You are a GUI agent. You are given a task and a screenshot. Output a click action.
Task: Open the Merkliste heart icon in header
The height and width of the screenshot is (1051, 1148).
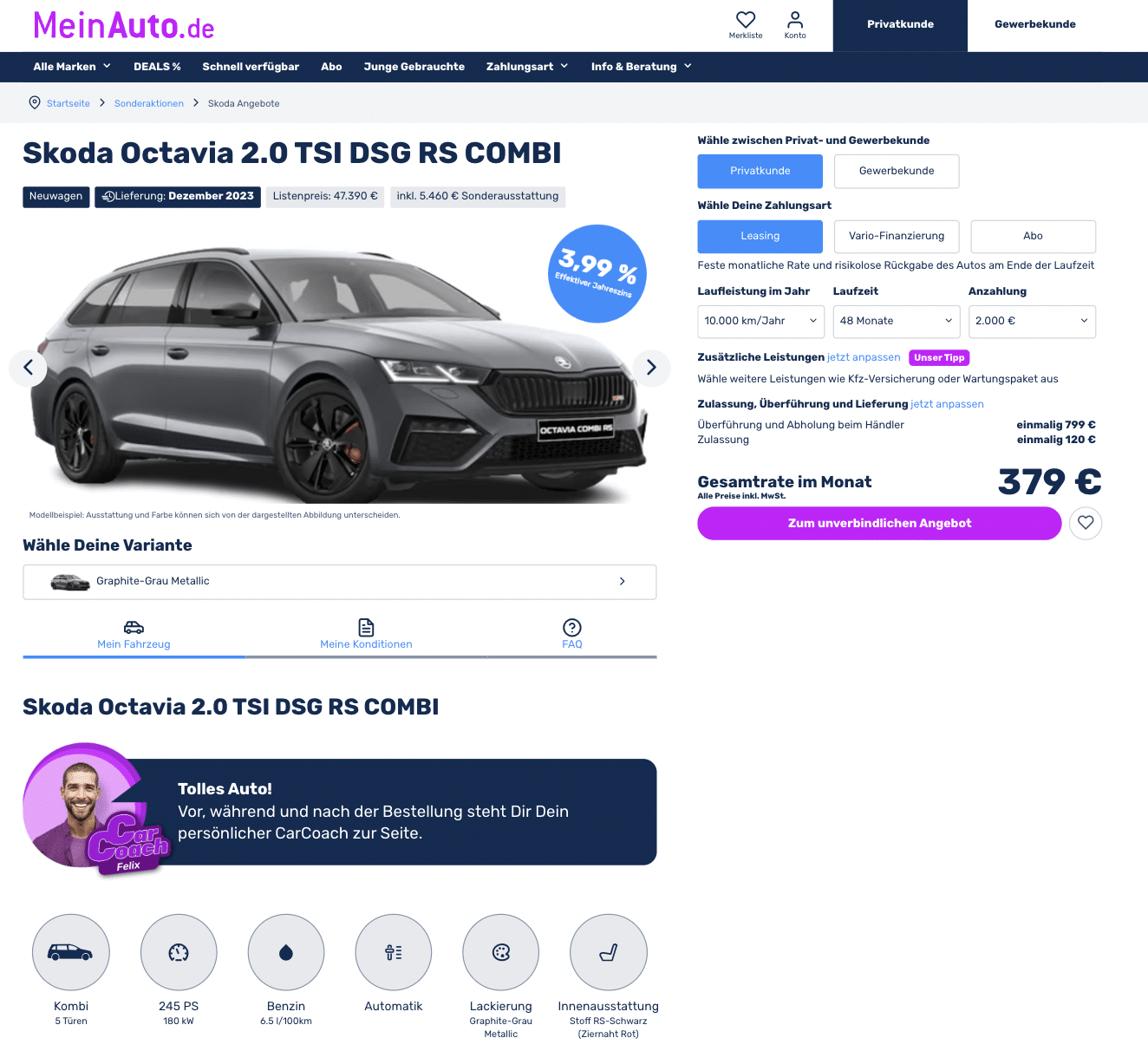tap(746, 20)
